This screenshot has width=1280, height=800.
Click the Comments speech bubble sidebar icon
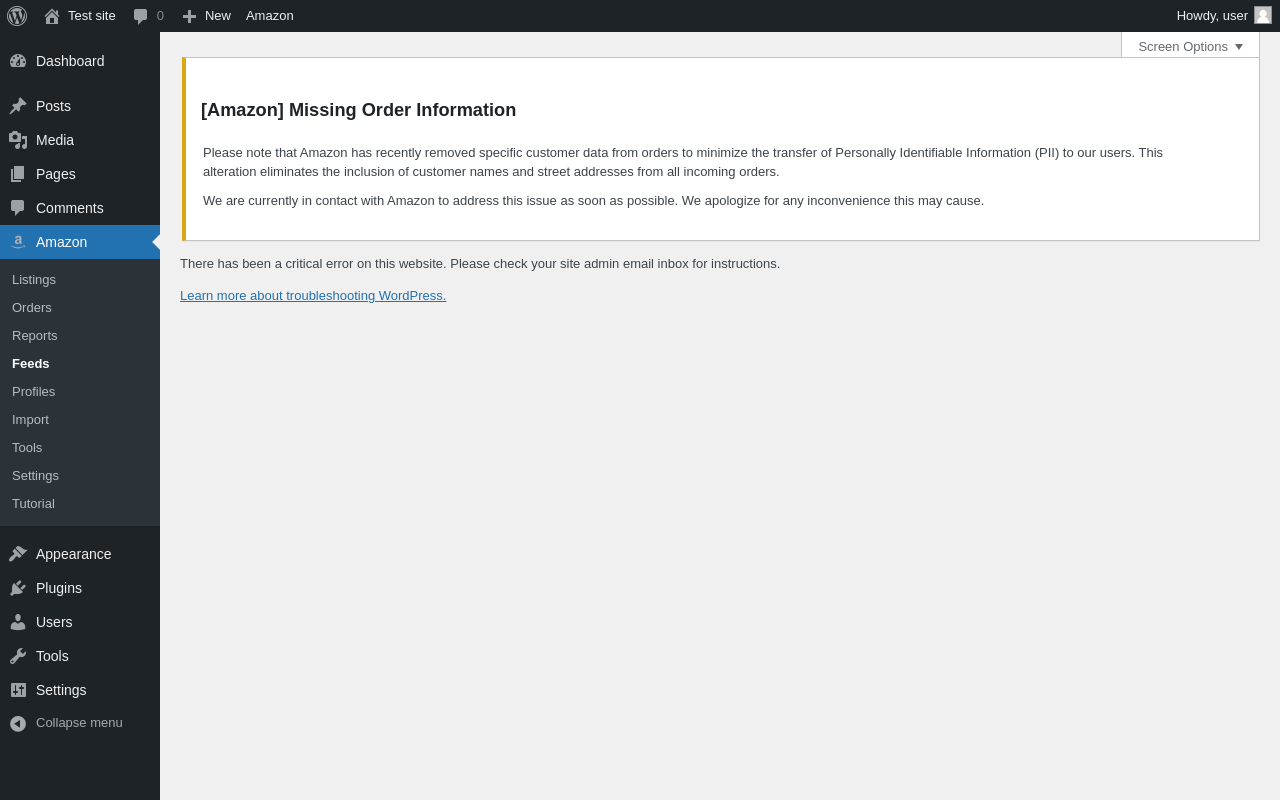18,208
